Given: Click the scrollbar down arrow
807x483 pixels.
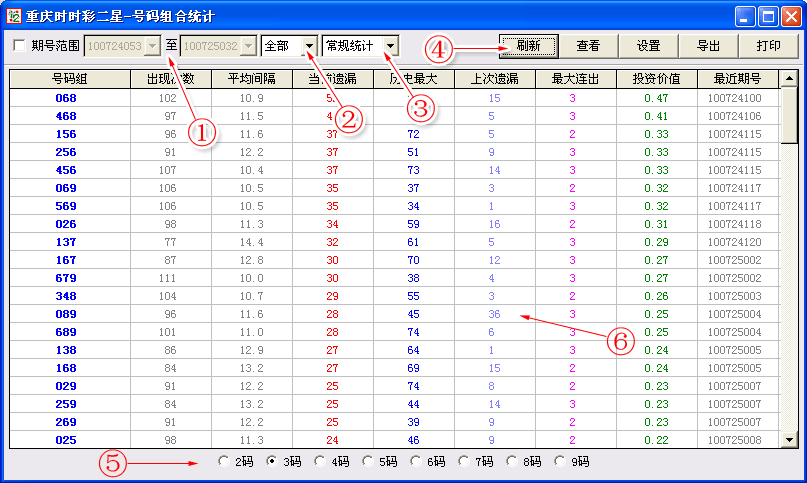Looking at the screenshot, I should click(789, 440).
